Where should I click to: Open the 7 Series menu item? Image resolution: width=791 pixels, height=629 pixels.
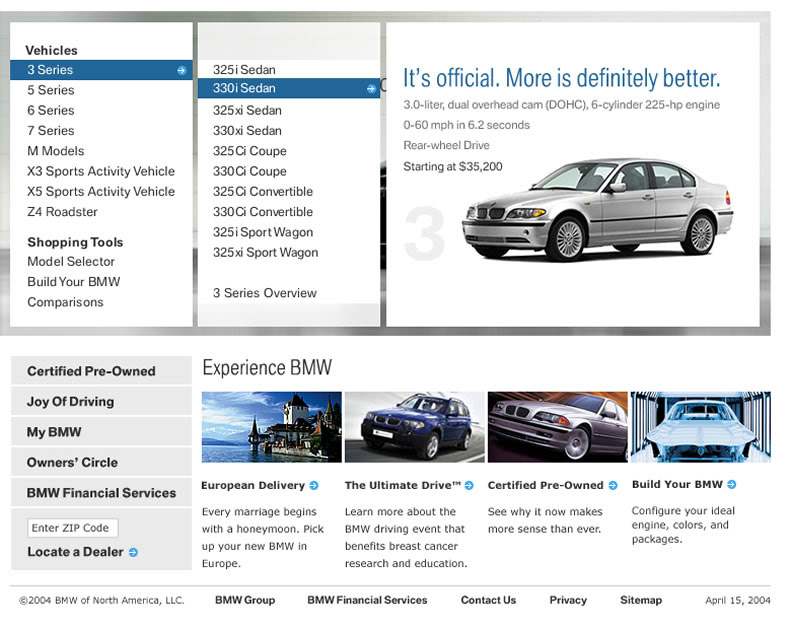click(51, 131)
